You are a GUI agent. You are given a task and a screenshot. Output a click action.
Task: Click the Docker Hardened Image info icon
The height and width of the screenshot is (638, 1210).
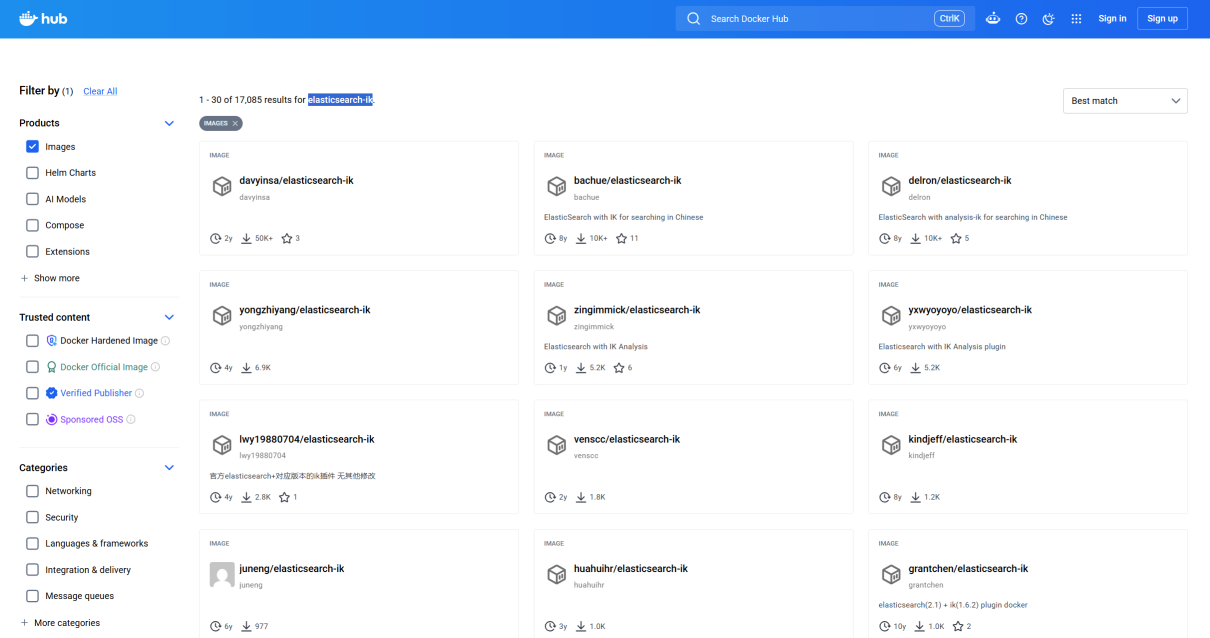coord(166,341)
